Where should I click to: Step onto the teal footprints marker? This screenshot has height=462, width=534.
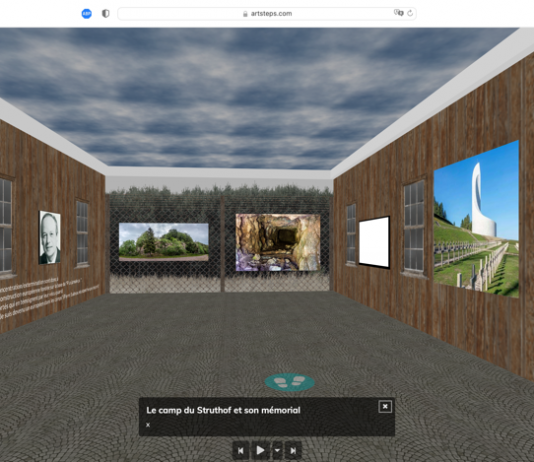[x=290, y=382]
